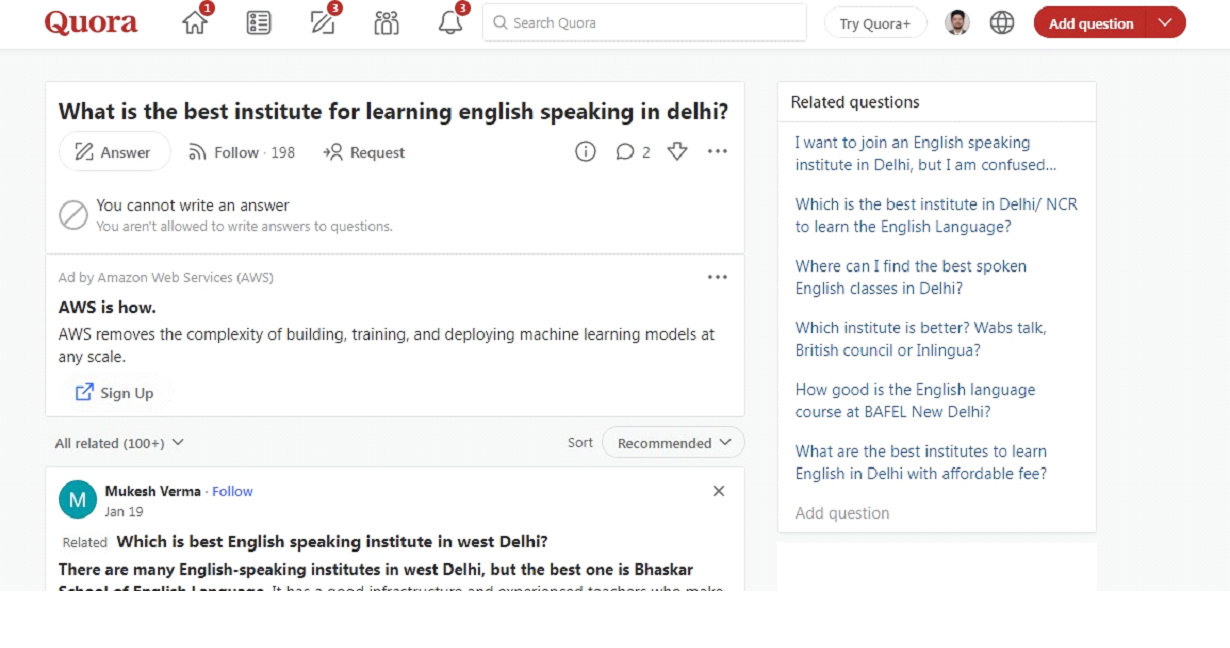
Task: View question info icon
Action: click(x=585, y=152)
